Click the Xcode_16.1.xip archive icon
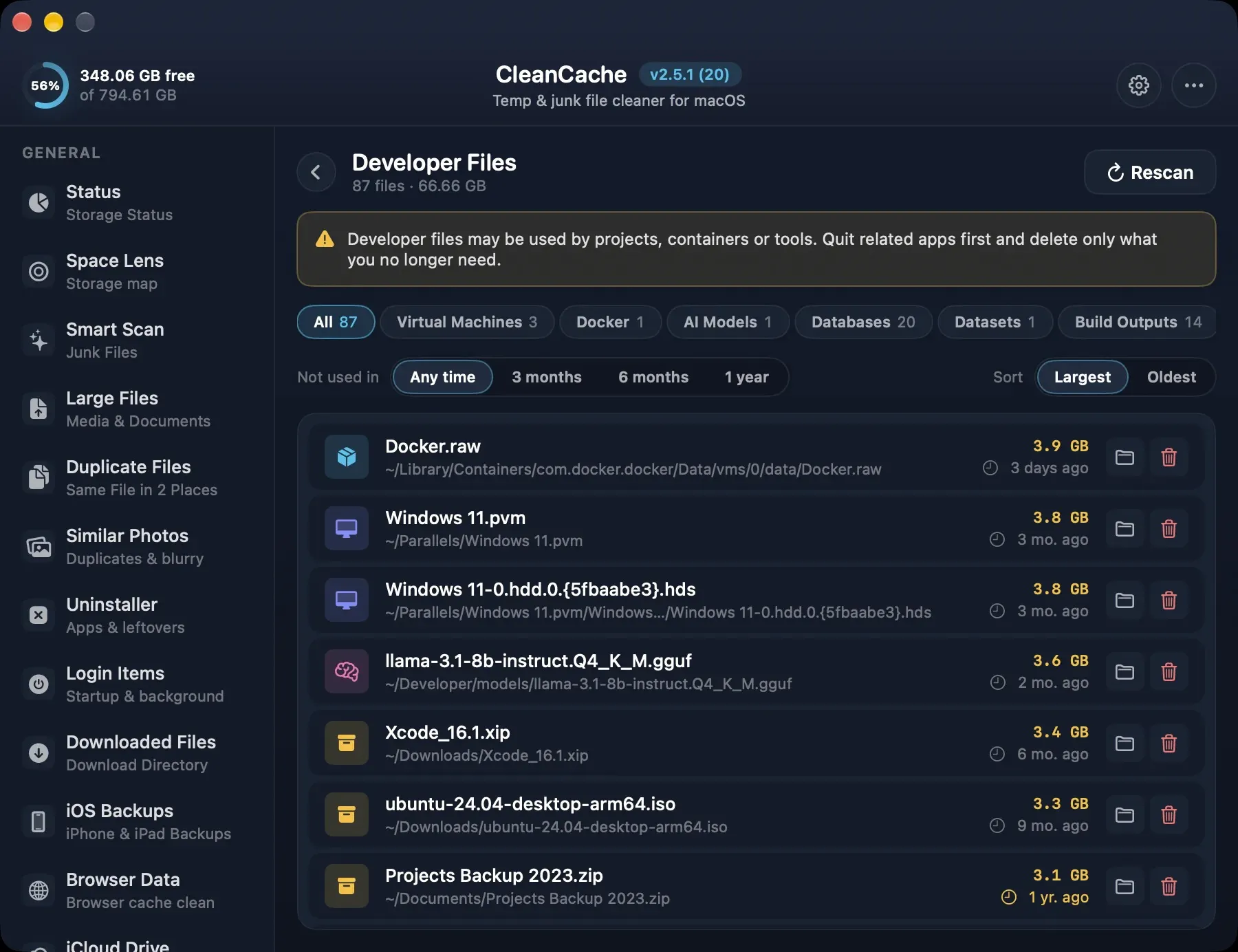Image resolution: width=1238 pixels, height=952 pixels. [x=347, y=744]
